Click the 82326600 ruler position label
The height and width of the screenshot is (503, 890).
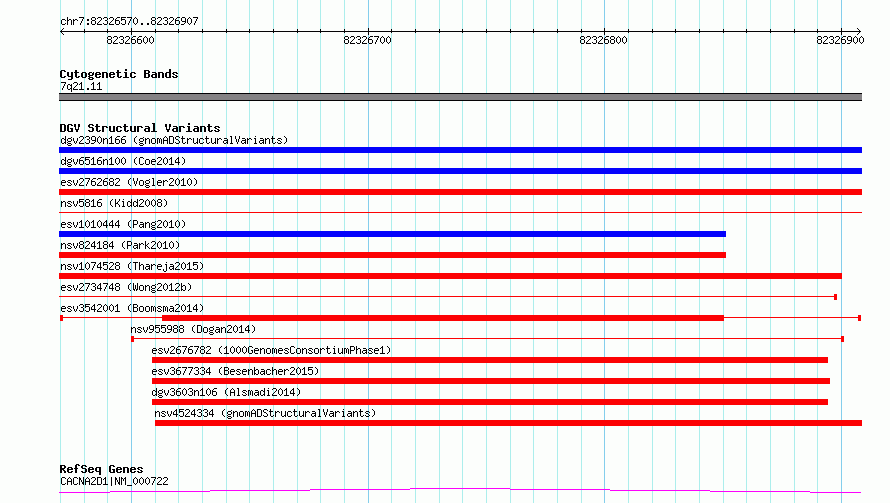[x=130, y=40]
